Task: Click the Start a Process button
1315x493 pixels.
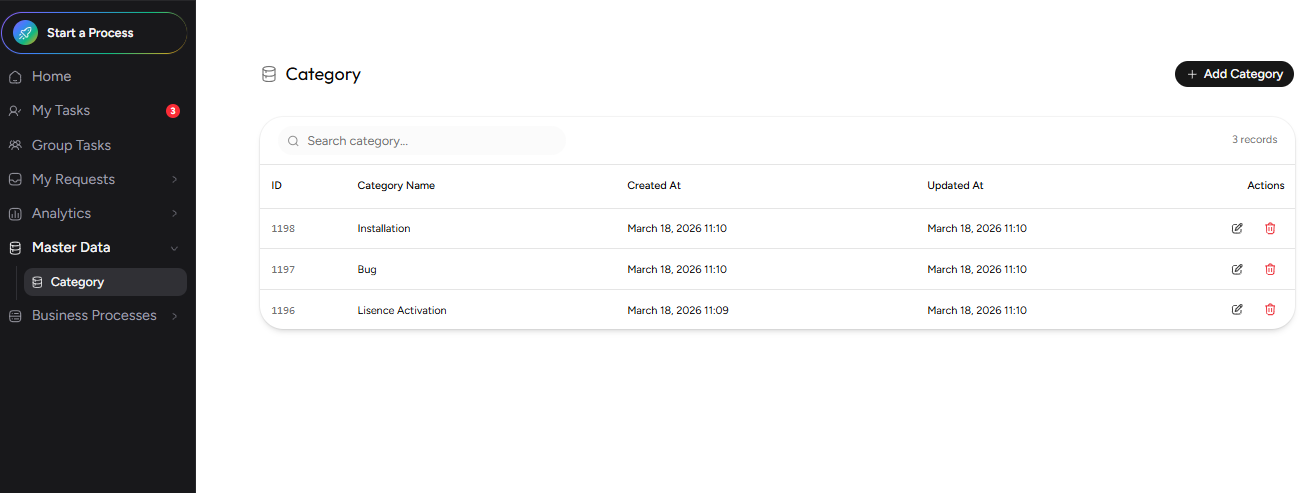Action: 93,33
